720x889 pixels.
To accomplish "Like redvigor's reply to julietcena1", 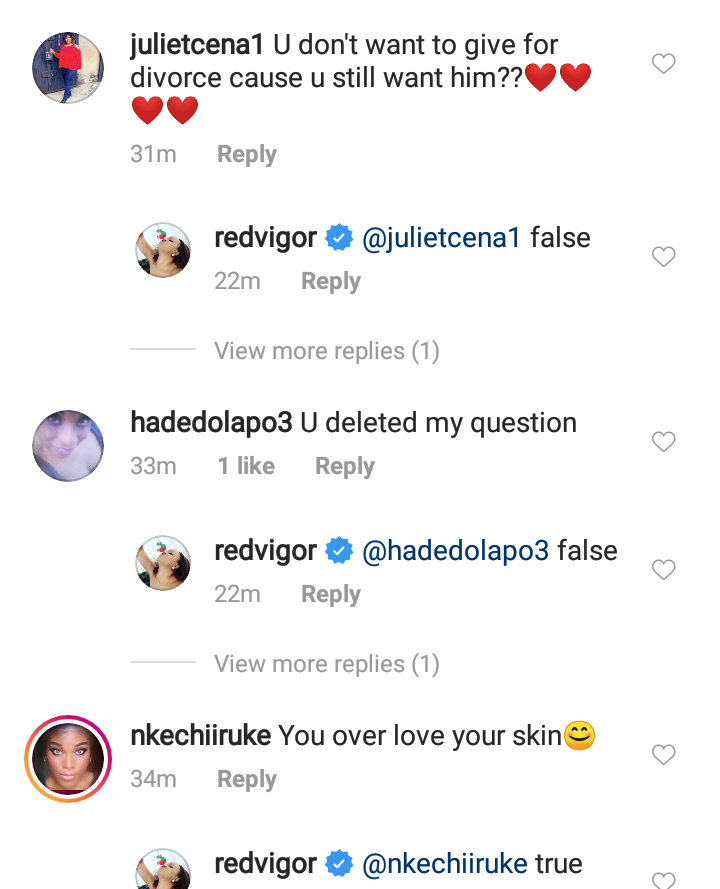I will (x=663, y=258).
